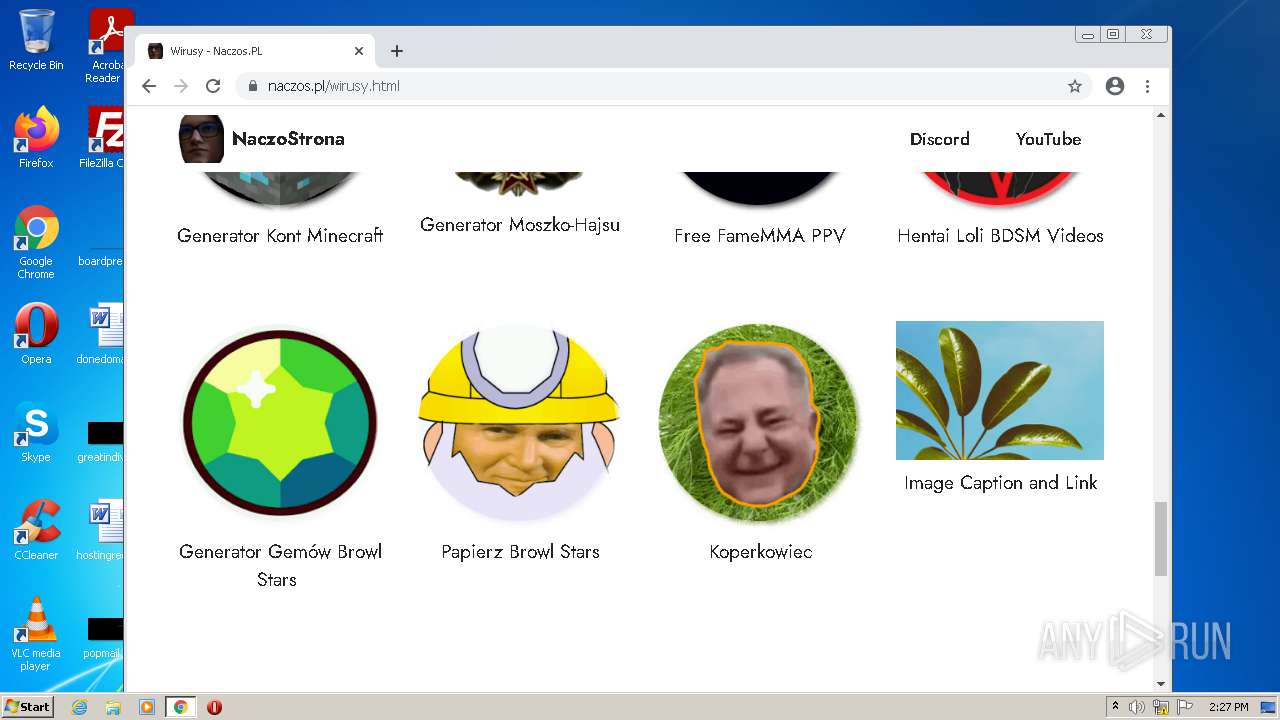Image resolution: width=1280 pixels, height=720 pixels.
Task: Click the yellow helmet Papierz image
Action: pos(519,422)
